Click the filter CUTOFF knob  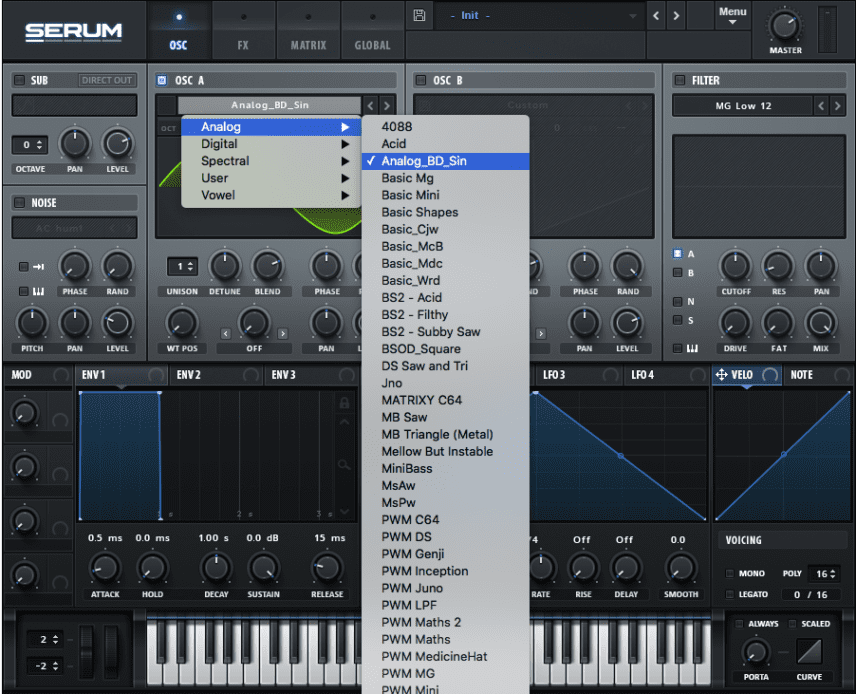click(735, 266)
